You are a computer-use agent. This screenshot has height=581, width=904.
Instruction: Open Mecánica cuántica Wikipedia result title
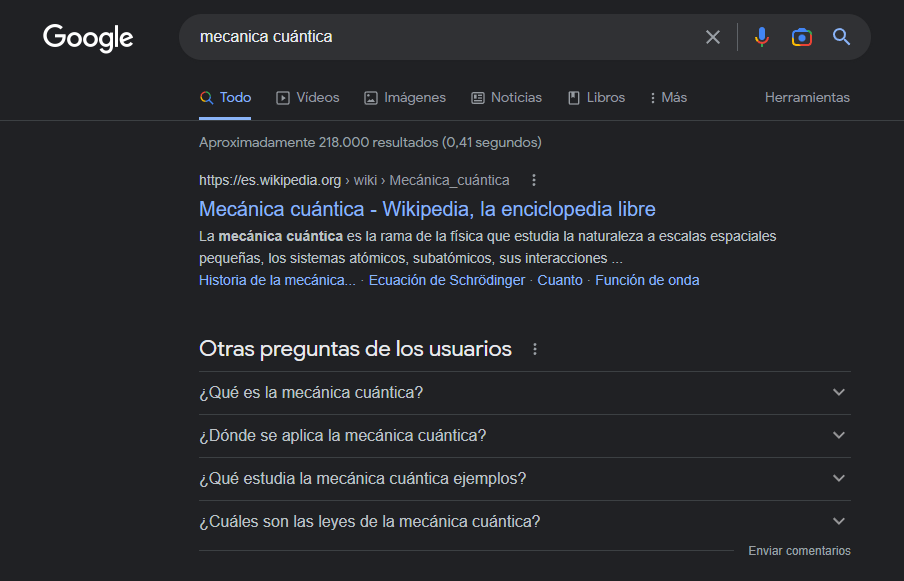(x=427, y=209)
